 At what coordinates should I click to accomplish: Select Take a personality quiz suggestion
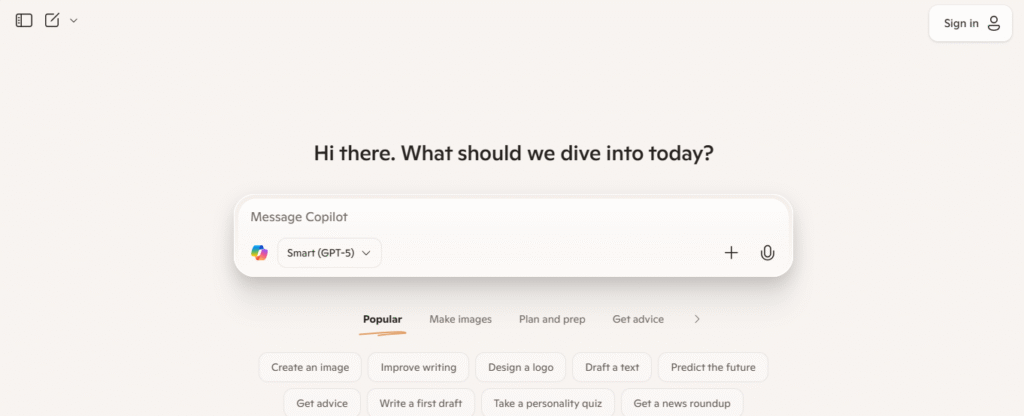click(546, 403)
